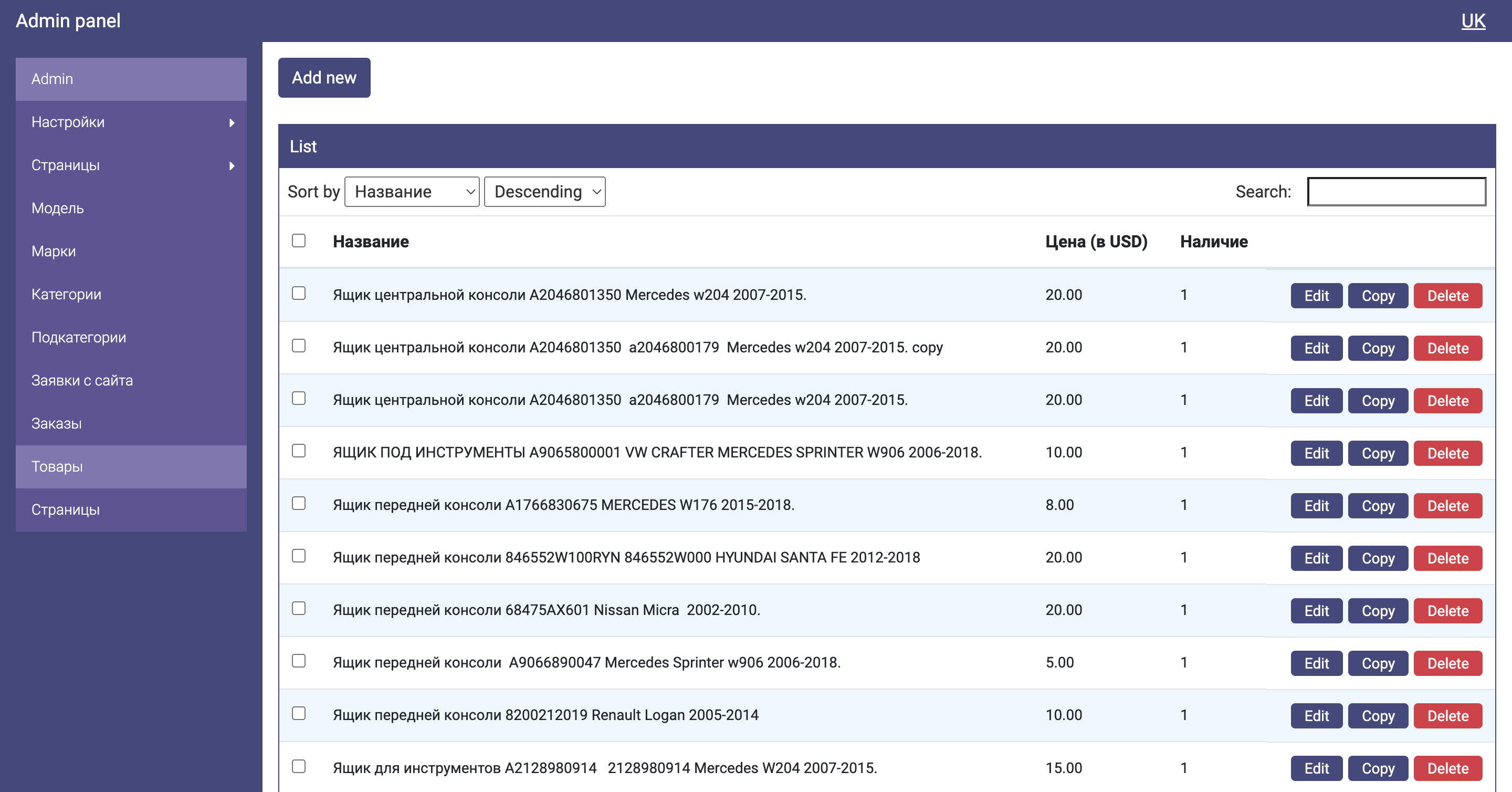This screenshot has height=792, width=1512.
Task: Check the HYUNDAI SANTA FE row checkbox
Action: (299, 556)
